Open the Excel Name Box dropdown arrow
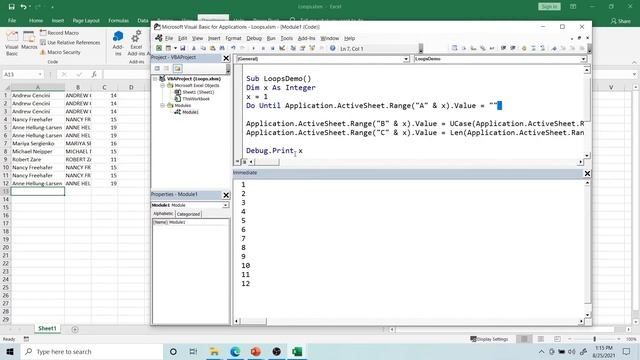Viewport: 640px width, 360px height. (x=40, y=74)
